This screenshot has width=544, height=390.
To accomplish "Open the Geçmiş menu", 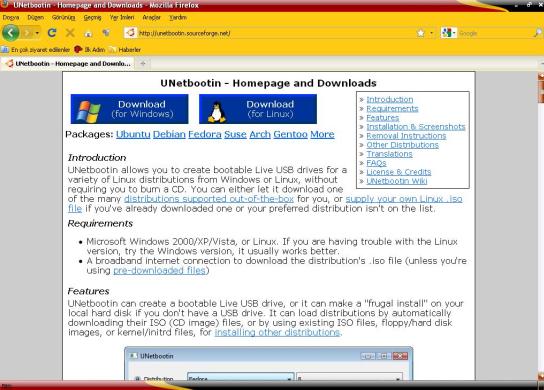I will (x=93, y=17).
